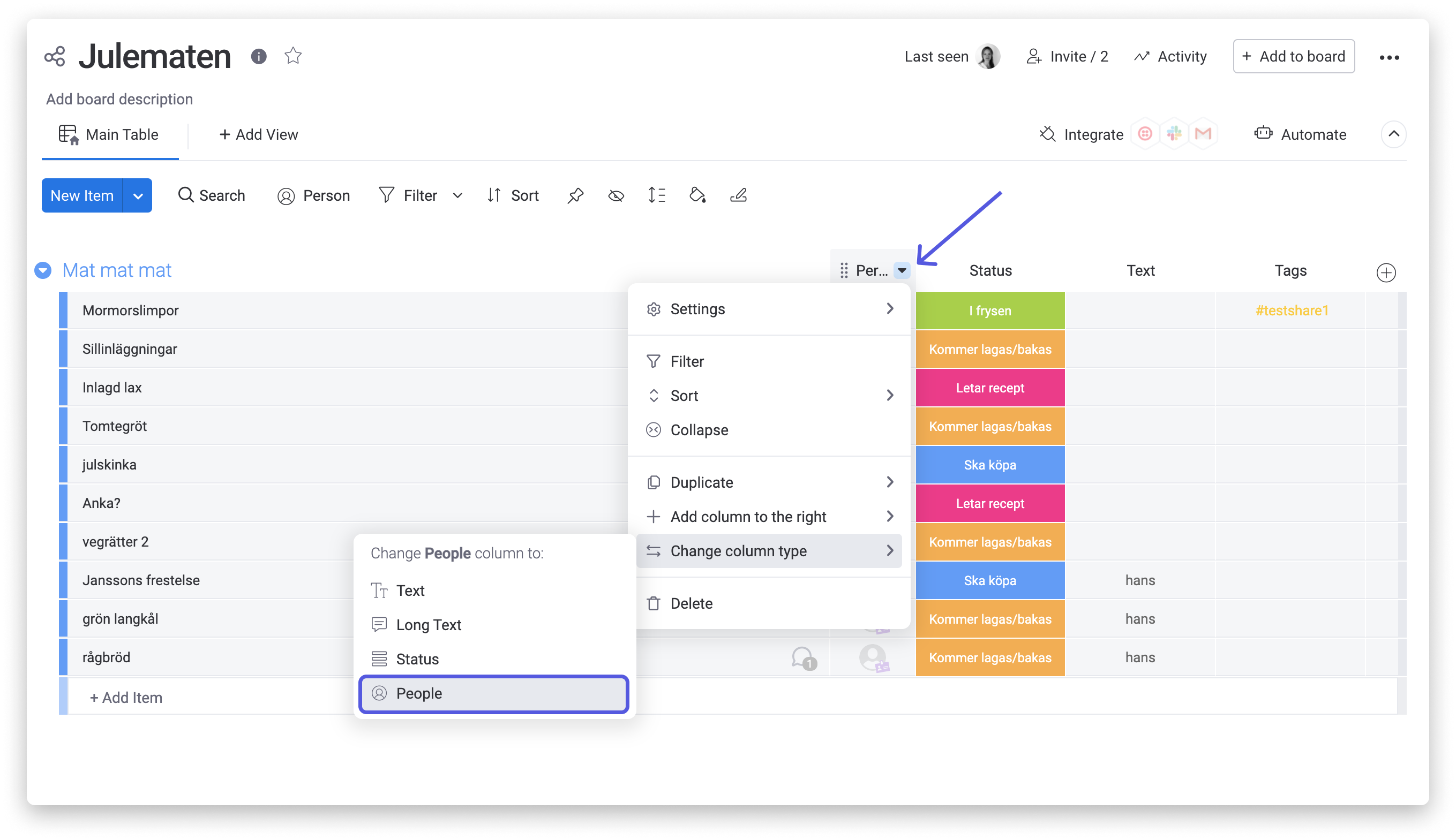Open the Filter tool

[x=408, y=195]
